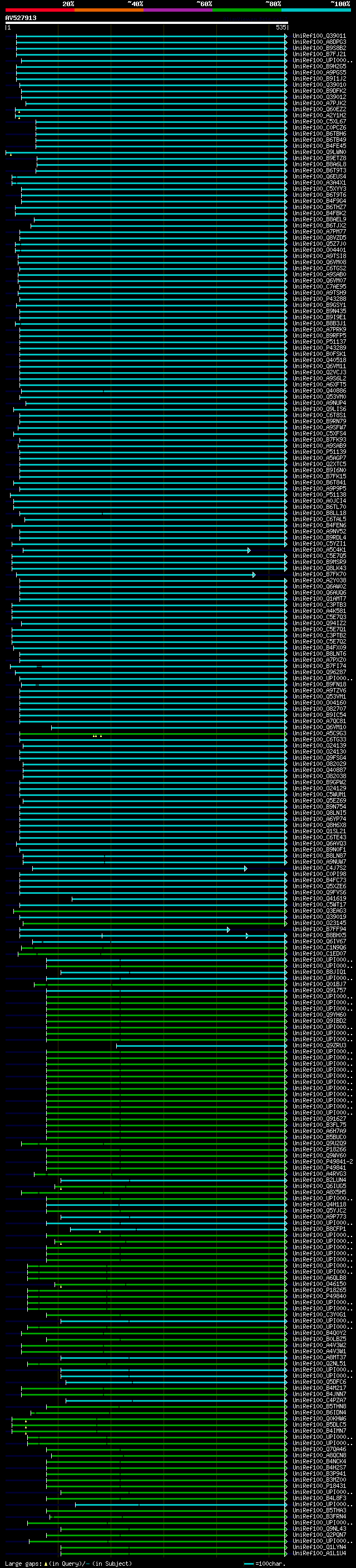The height and width of the screenshot is (1568, 356).
Task: Select hit label UniRef100_Q41619
Action: coord(319,898)
